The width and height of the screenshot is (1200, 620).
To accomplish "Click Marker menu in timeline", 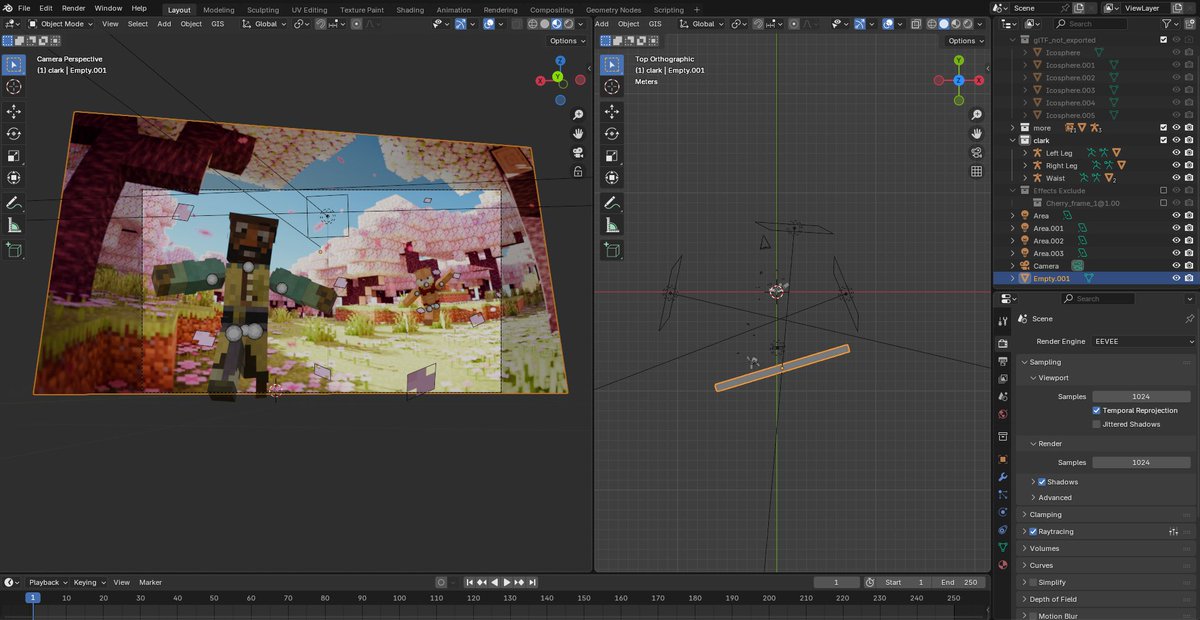I will coord(150,582).
